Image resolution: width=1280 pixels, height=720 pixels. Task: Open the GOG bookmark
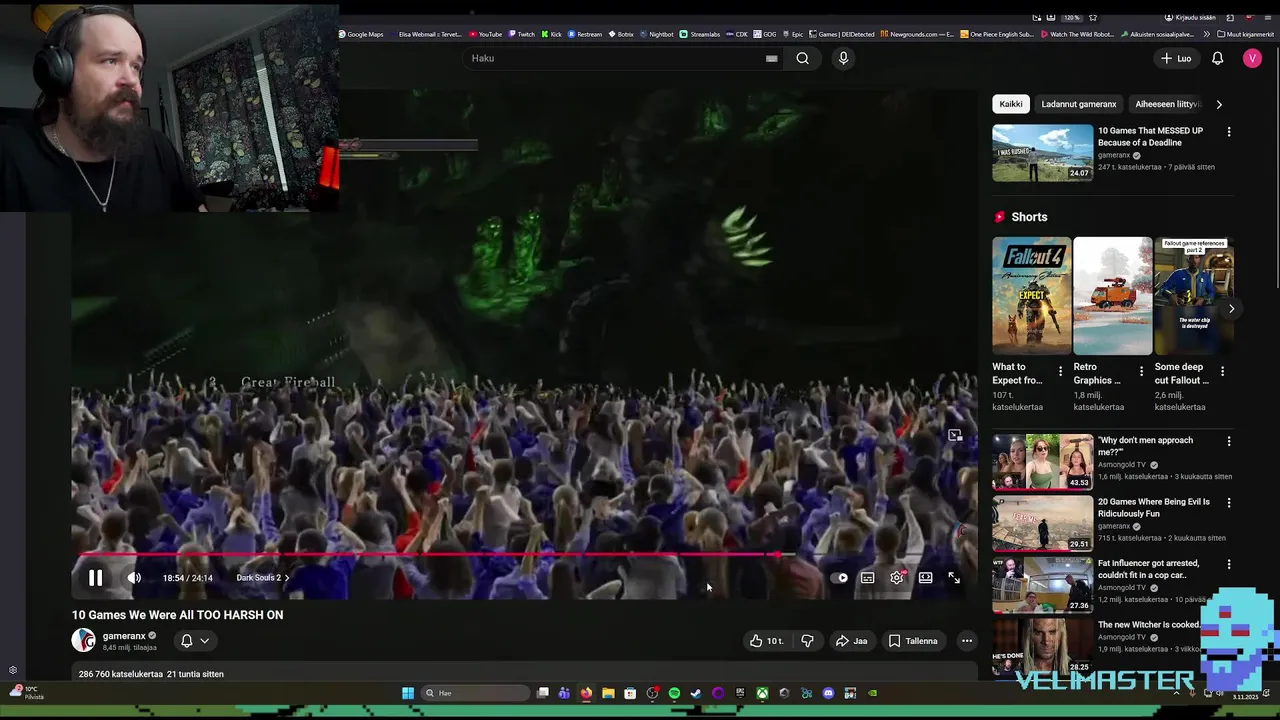765,34
